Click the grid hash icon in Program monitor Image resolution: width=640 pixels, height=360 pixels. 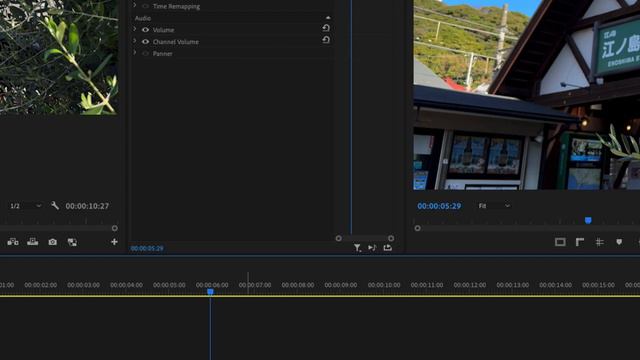599,242
